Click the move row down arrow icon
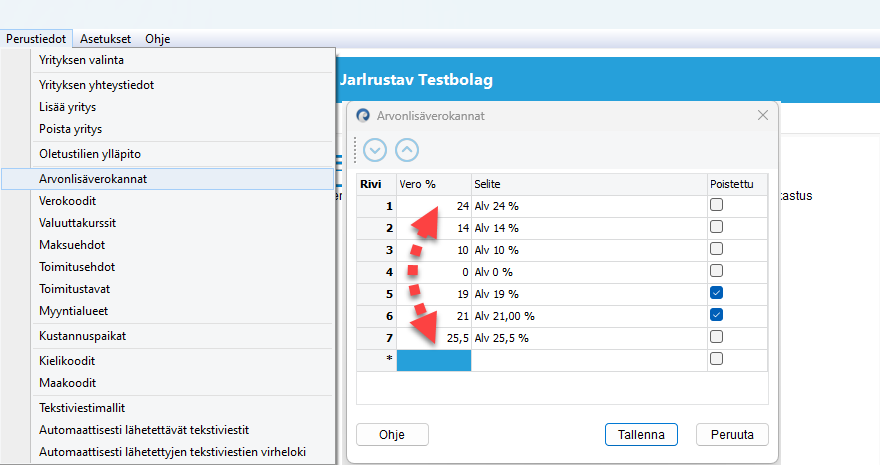 point(375,150)
